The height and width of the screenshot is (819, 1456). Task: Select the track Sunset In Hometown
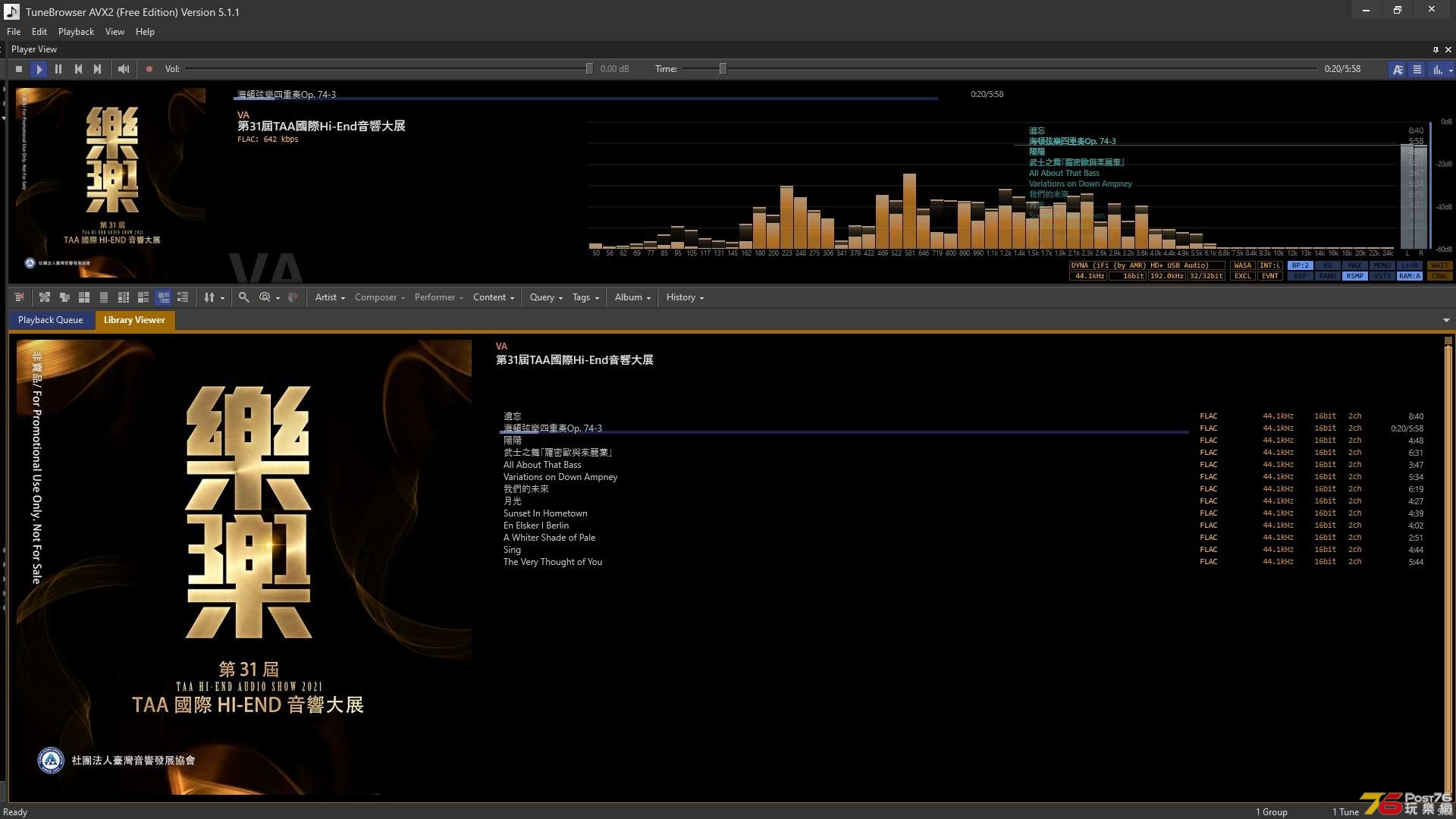tap(545, 513)
